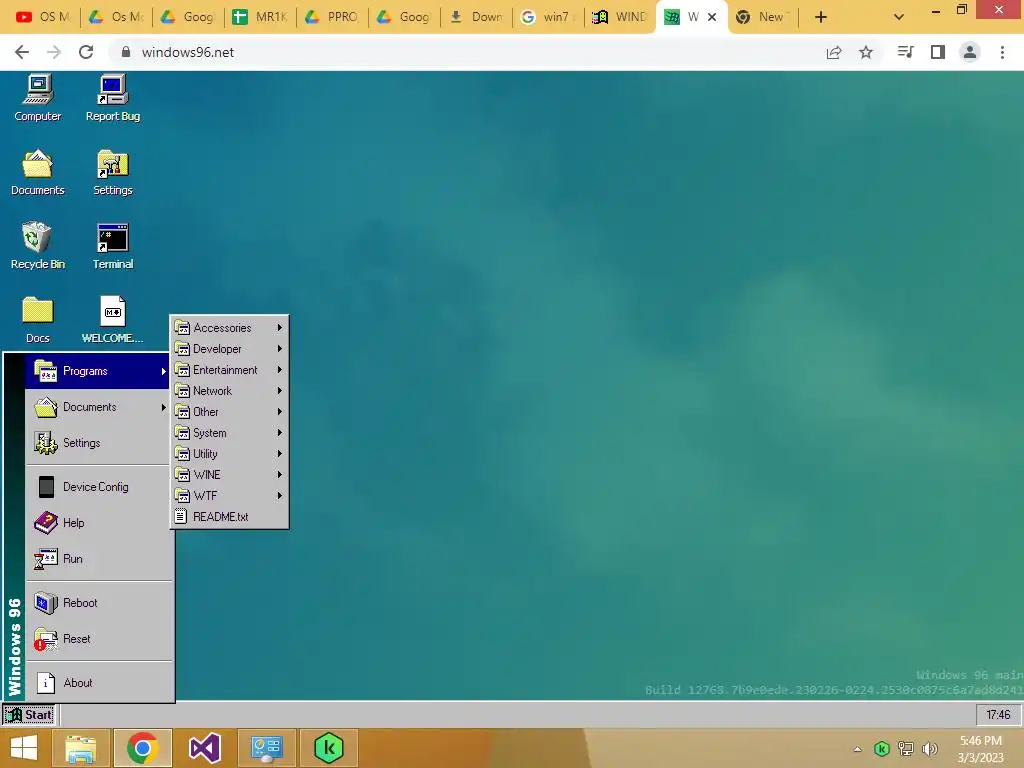This screenshot has height=768, width=1024.
Task: Open the tab search dropdown
Action: coord(899,17)
